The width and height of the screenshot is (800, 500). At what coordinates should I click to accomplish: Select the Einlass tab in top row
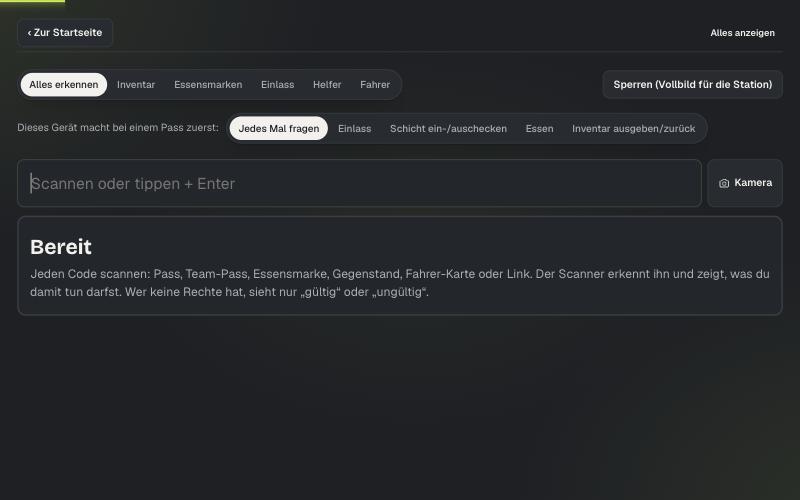click(278, 85)
